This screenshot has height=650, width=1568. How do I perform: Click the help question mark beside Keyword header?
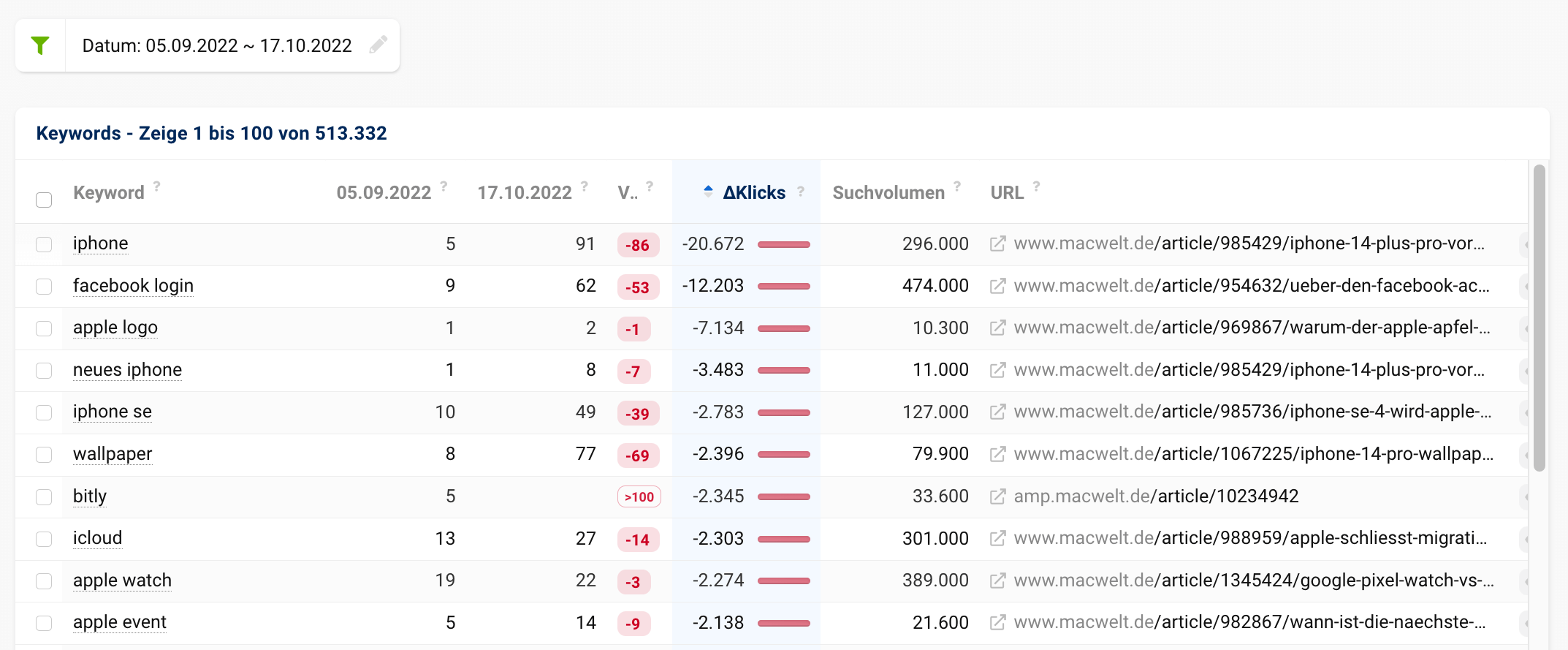click(x=156, y=186)
